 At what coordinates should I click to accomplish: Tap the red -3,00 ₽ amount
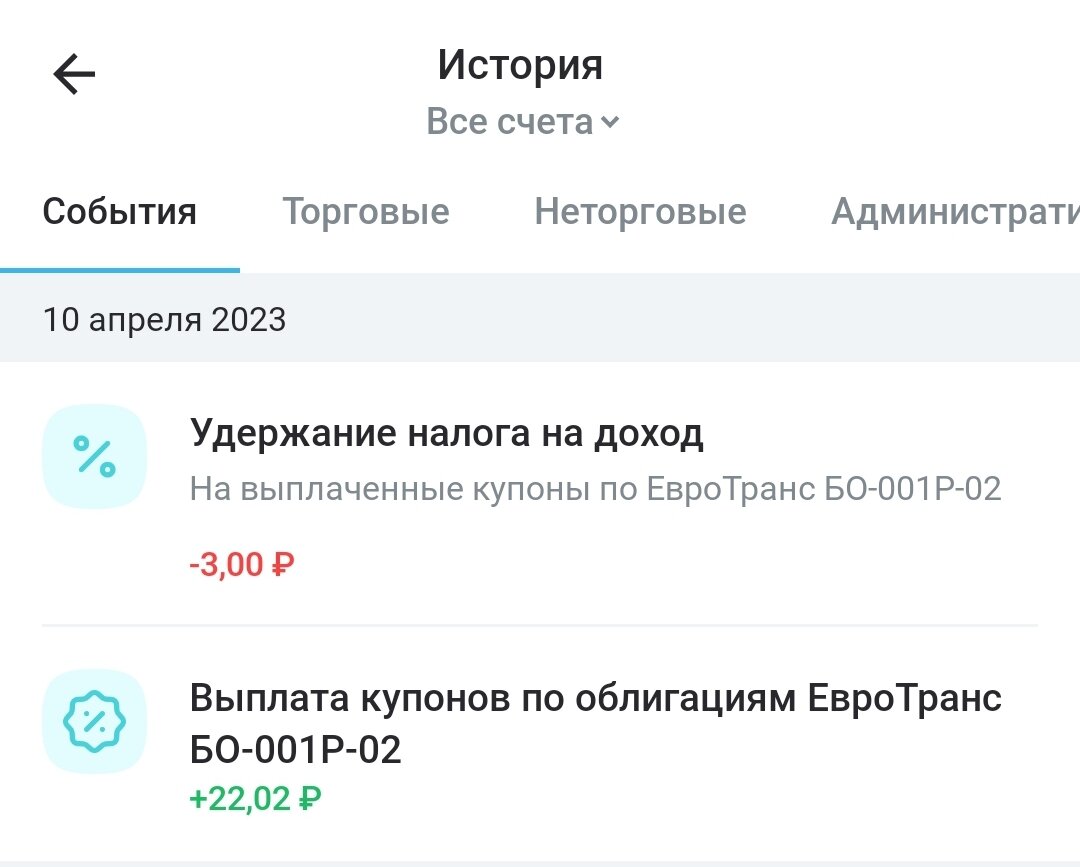(240, 563)
